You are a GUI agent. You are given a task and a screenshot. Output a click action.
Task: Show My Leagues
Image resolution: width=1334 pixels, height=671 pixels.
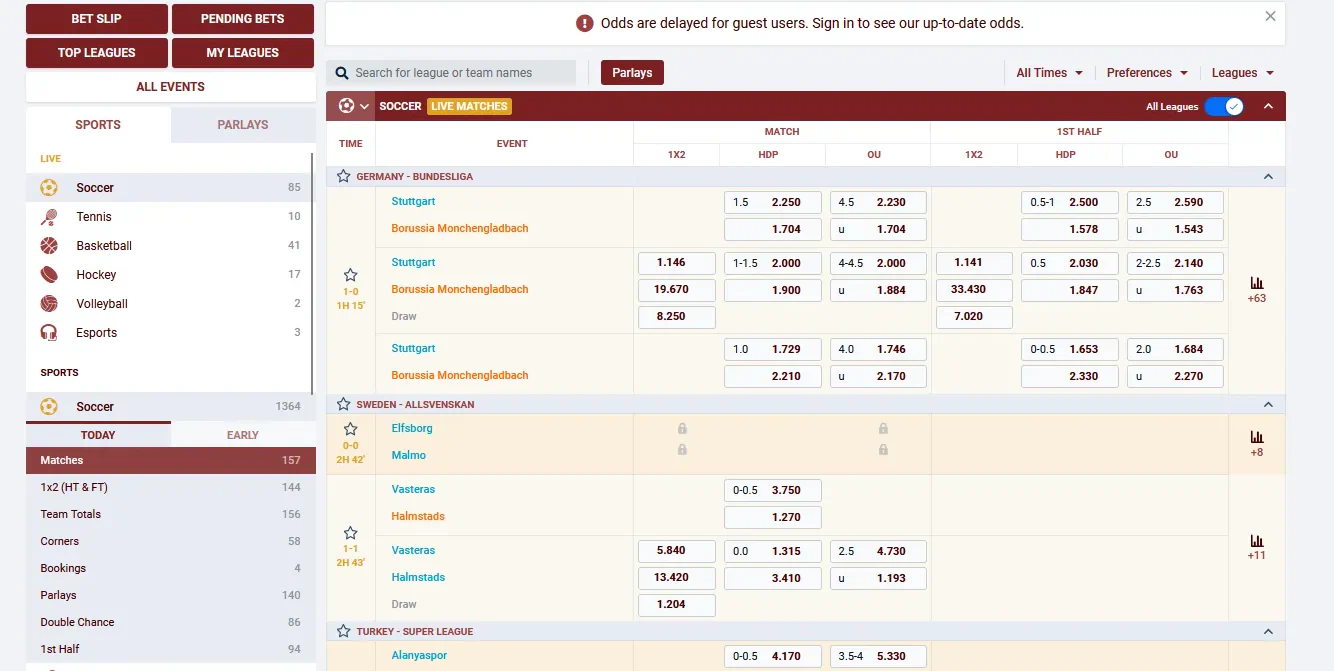243,53
